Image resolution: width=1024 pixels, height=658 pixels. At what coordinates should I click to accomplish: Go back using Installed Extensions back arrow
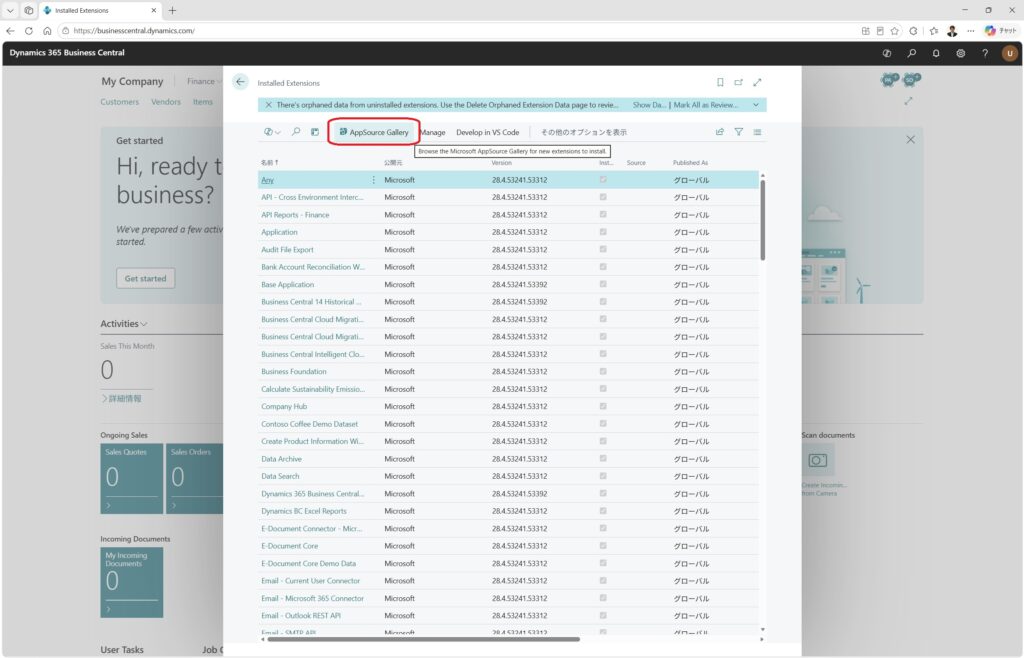[240, 82]
